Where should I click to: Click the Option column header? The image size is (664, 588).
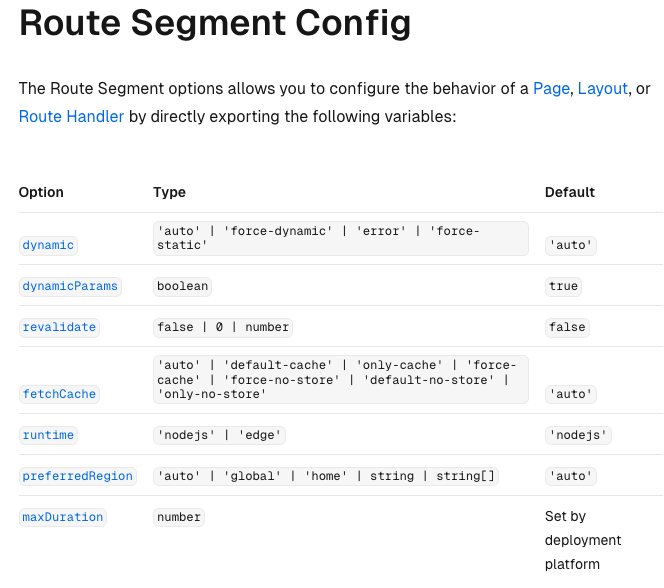[41, 192]
